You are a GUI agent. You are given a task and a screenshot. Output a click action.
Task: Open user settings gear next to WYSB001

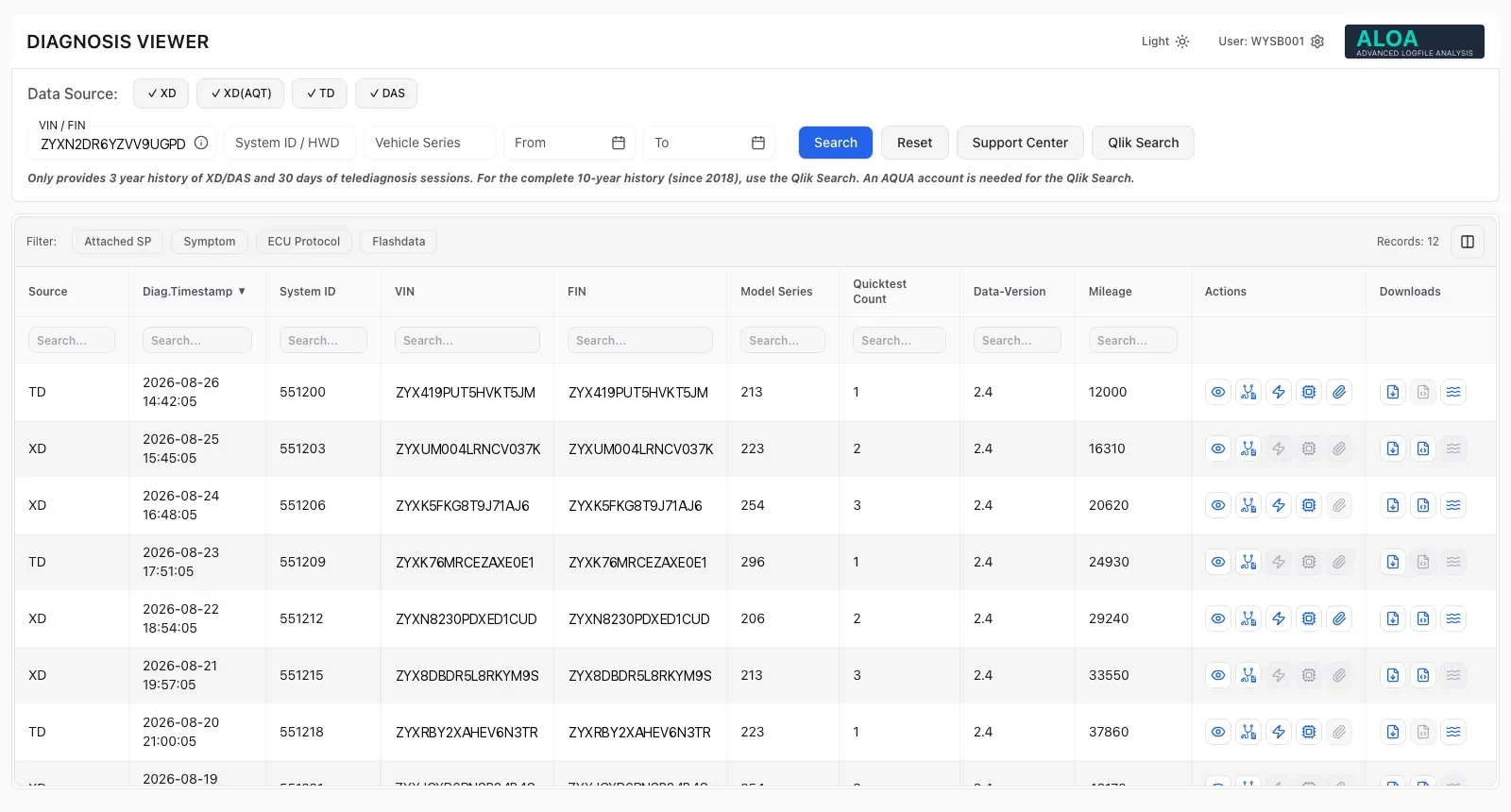coord(1317,42)
